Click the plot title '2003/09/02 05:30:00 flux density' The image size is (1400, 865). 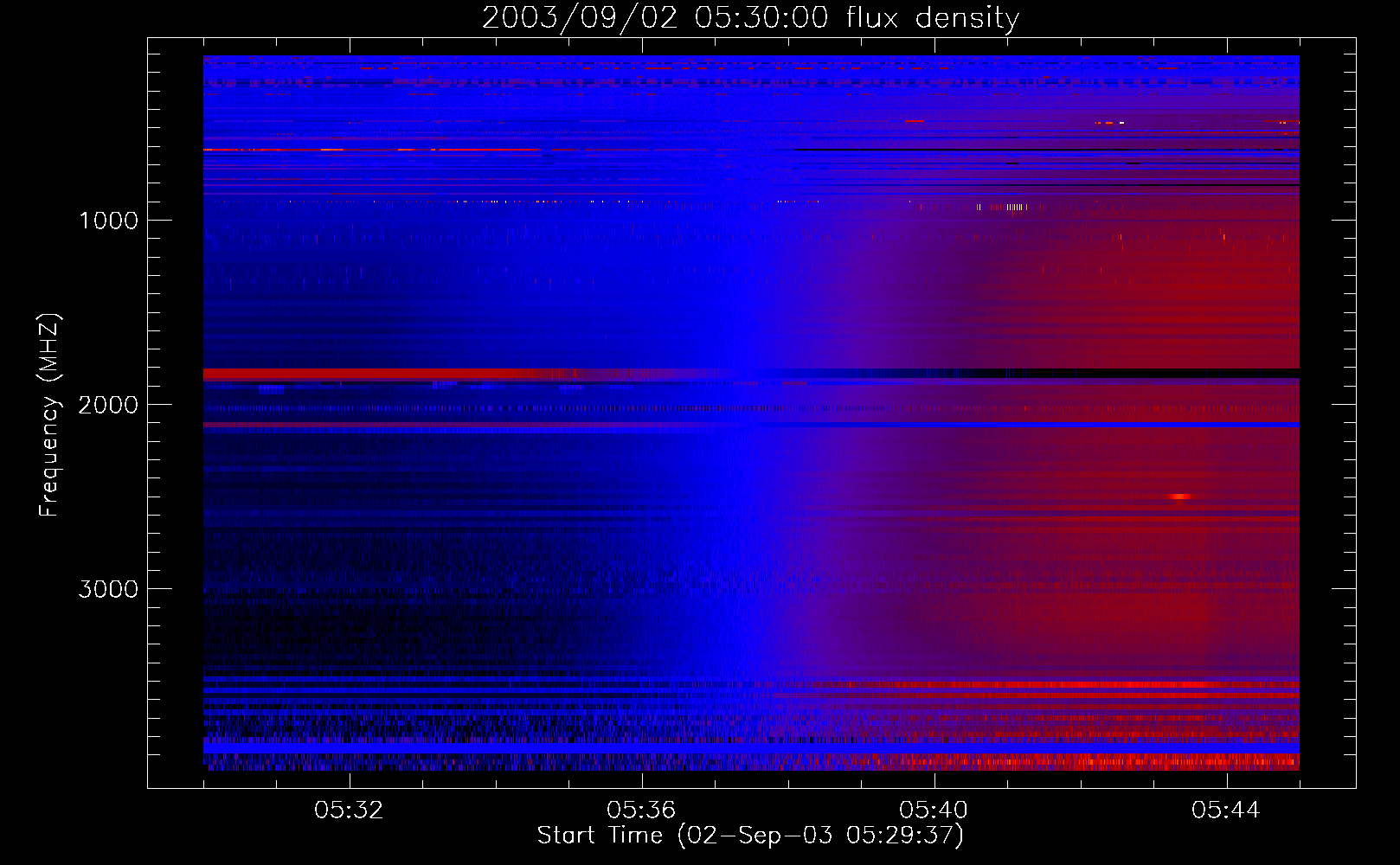(x=750, y=17)
